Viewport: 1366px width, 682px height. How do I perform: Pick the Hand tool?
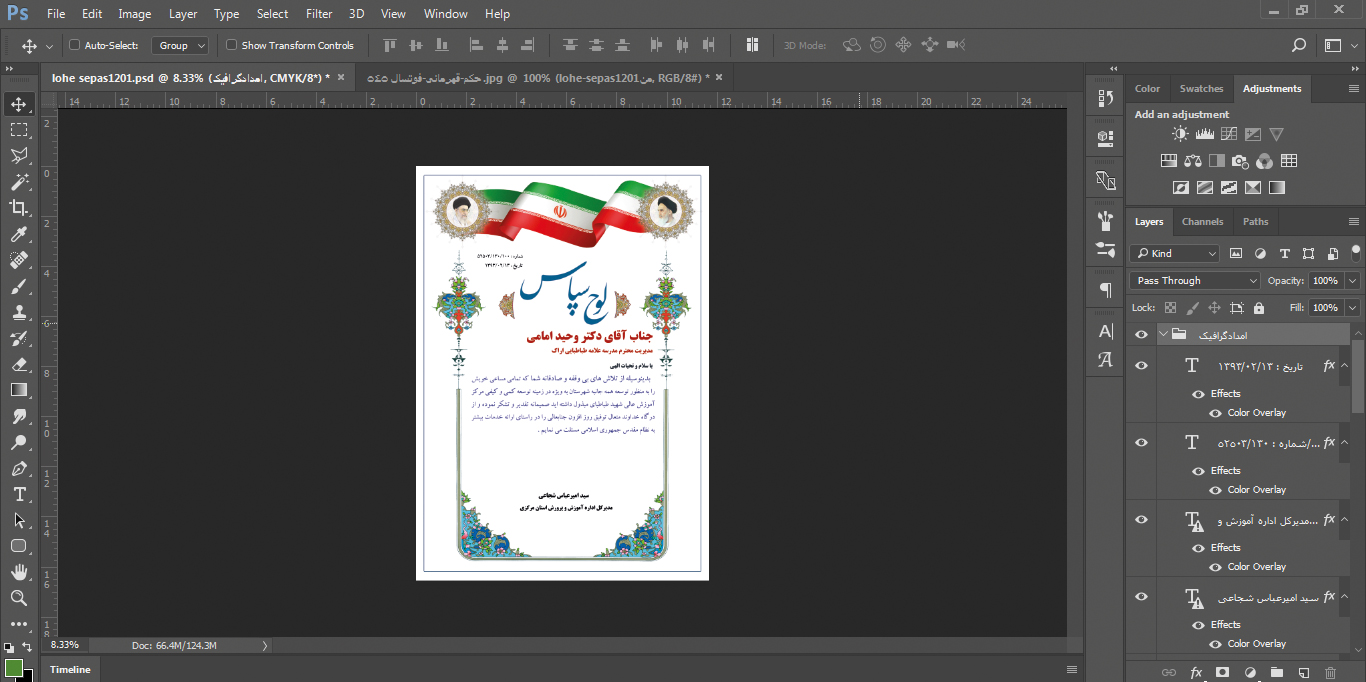pos(19,572)
